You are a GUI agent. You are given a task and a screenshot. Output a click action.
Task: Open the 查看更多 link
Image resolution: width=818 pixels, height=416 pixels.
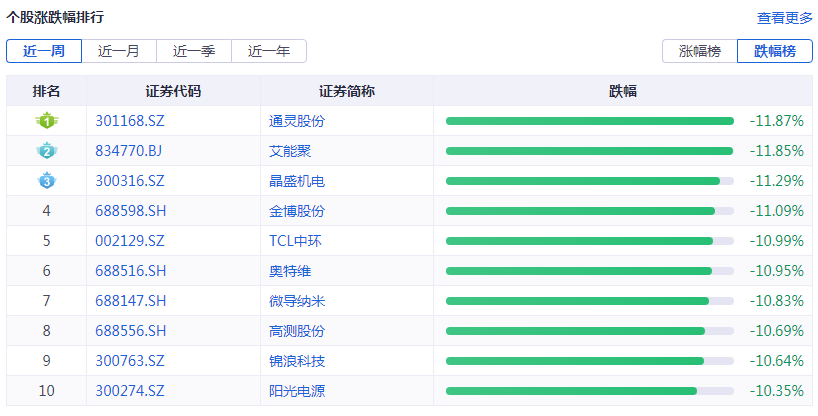785,18
